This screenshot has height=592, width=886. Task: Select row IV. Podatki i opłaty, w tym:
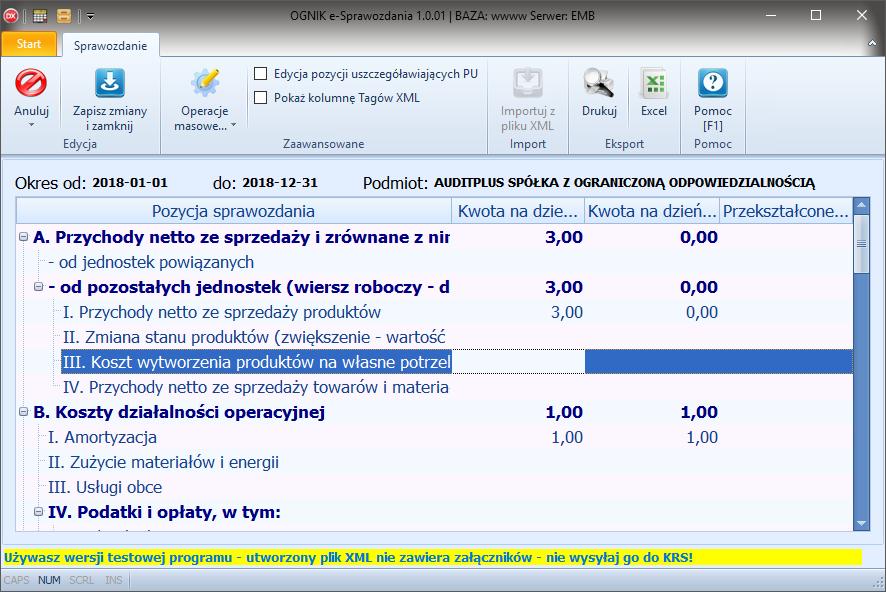click(434, 512)
